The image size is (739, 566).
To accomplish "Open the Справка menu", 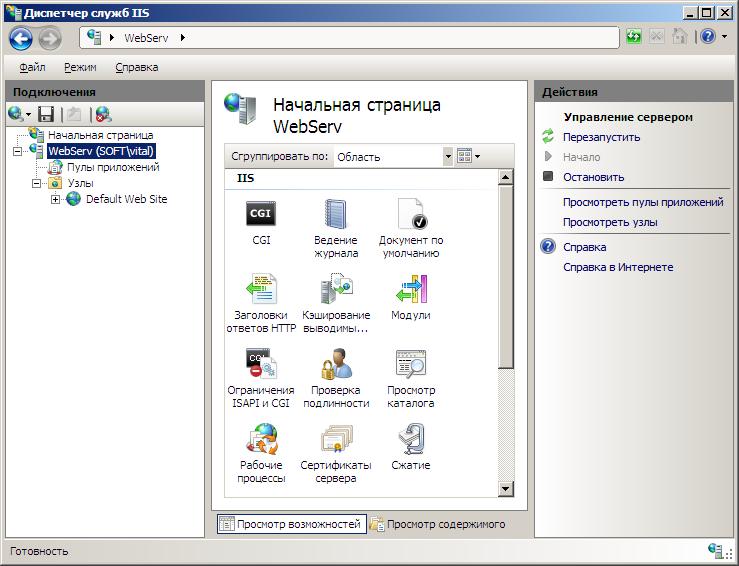I will (137, 67).
